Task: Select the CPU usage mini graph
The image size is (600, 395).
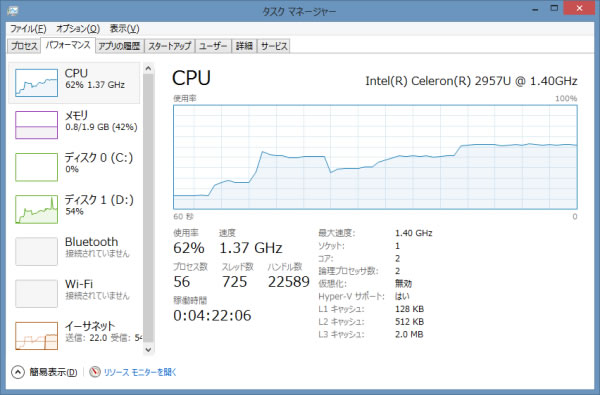Action: pyautogui.click(x=36, y=83)
